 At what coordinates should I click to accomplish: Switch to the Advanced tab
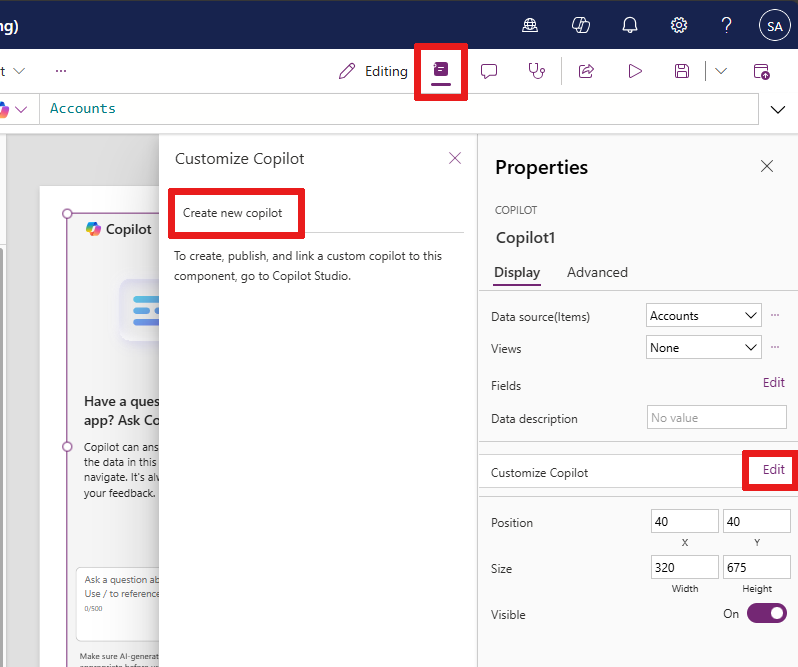tap(597, 272)
